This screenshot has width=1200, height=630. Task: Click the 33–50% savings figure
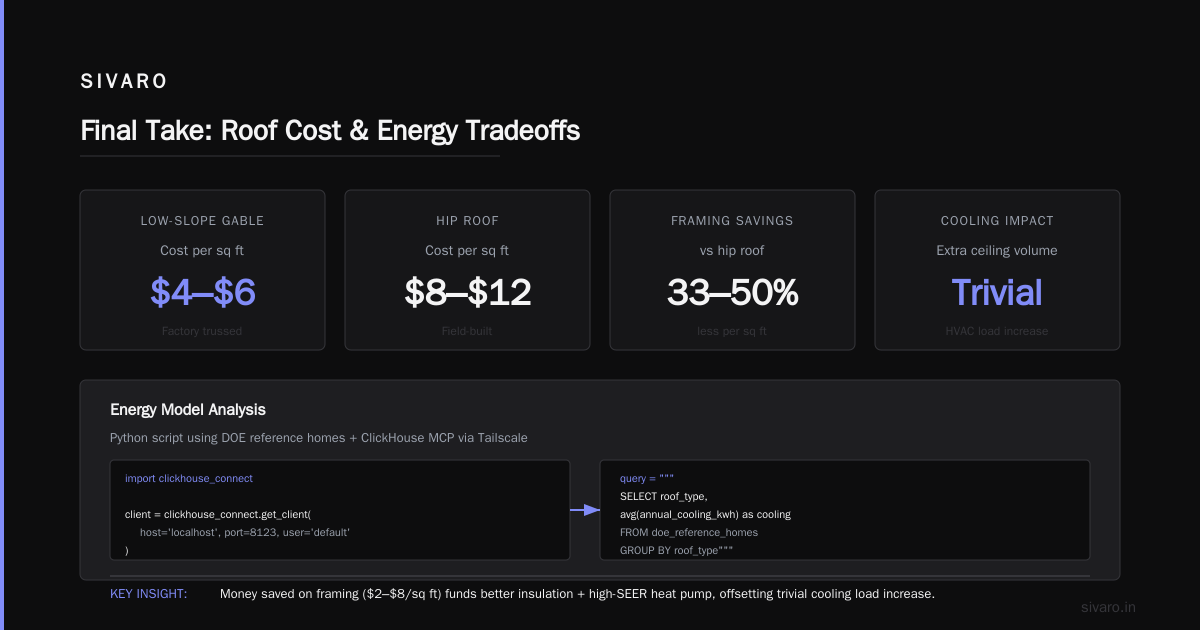[732, 292]
